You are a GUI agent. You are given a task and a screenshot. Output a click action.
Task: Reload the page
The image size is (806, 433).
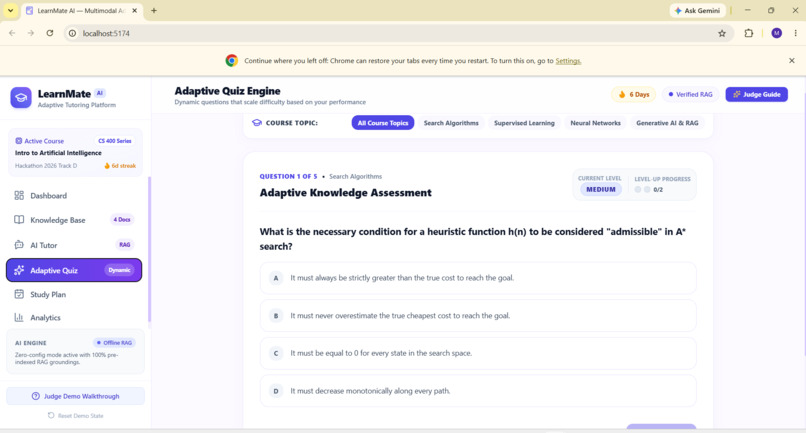point(50,33)
